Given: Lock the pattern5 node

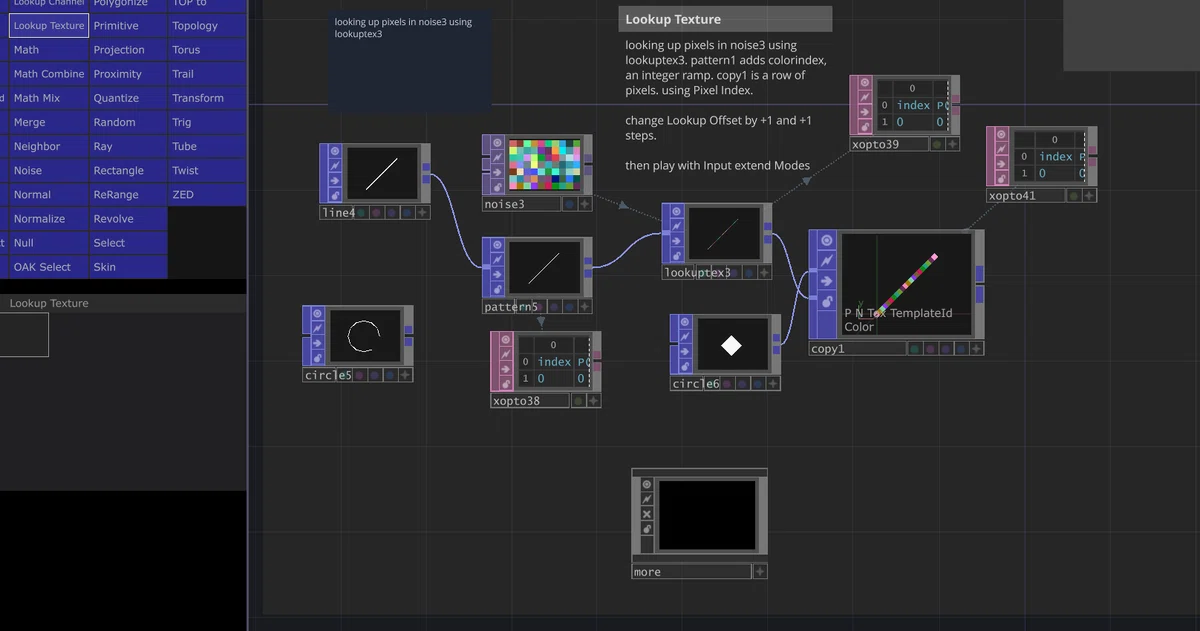Looking at the screenshot, I should click(x=498, y=290).
